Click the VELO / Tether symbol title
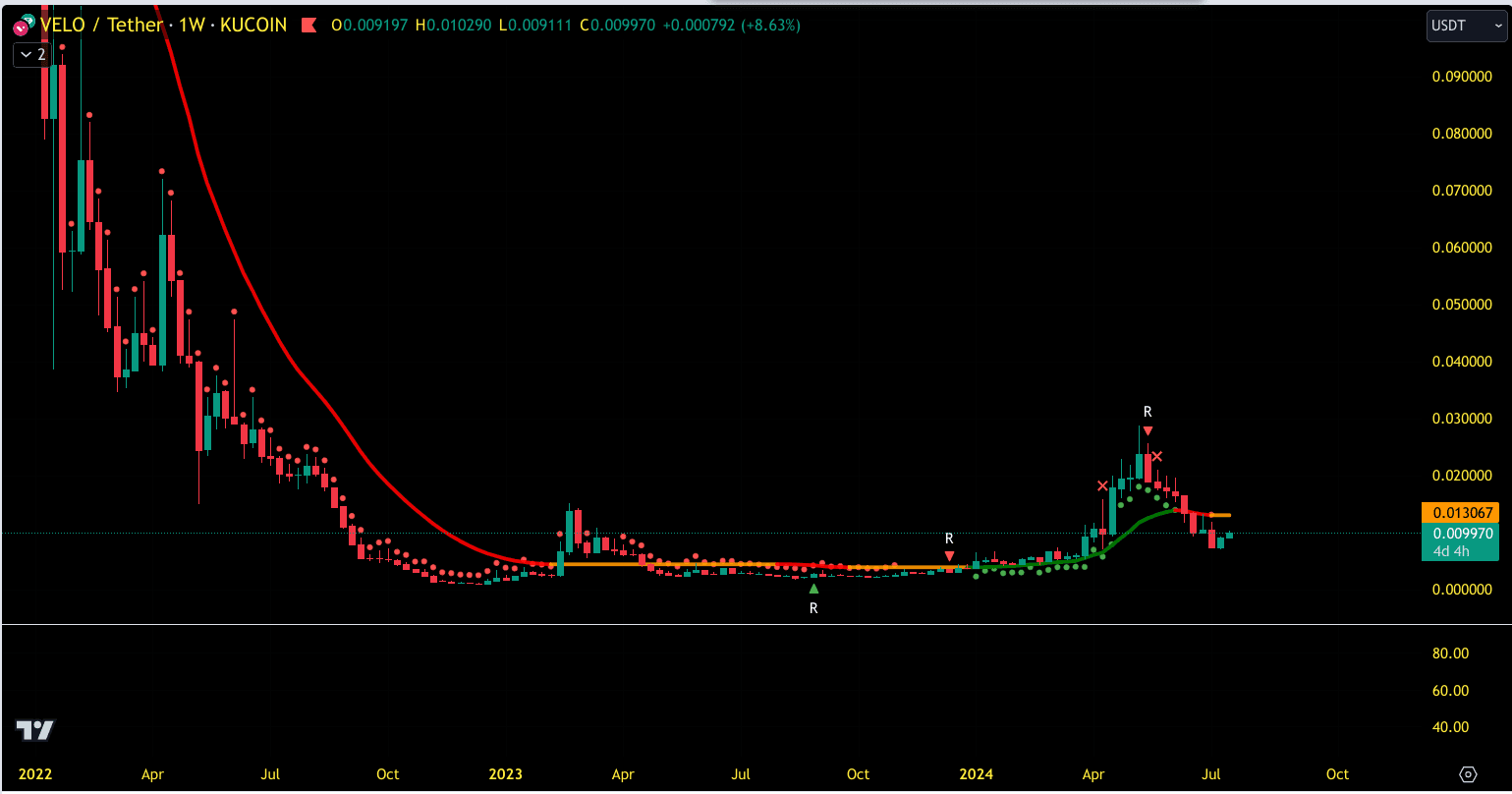1512x794 pixels. (101, 25)
